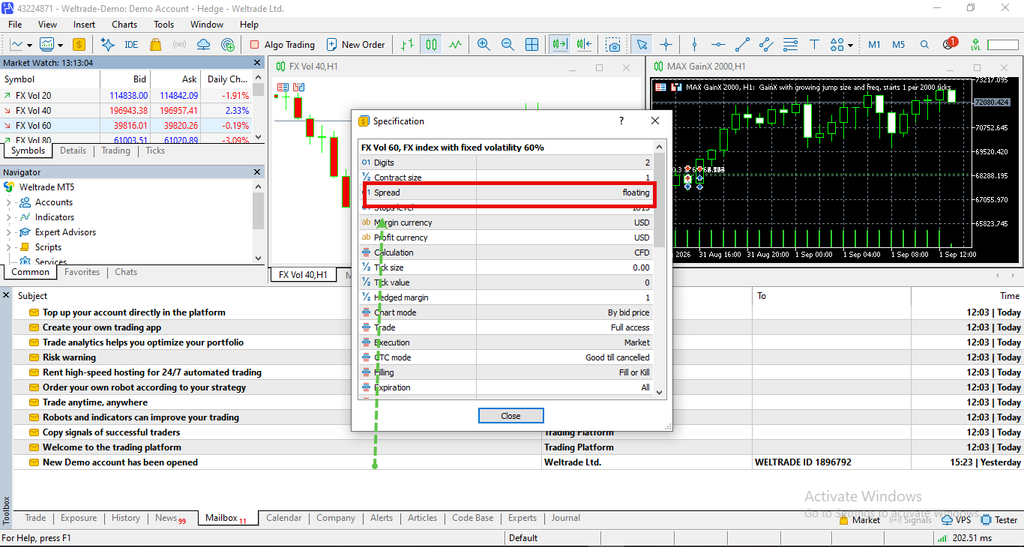Zoom in on the chart

[x=483, y=44]
